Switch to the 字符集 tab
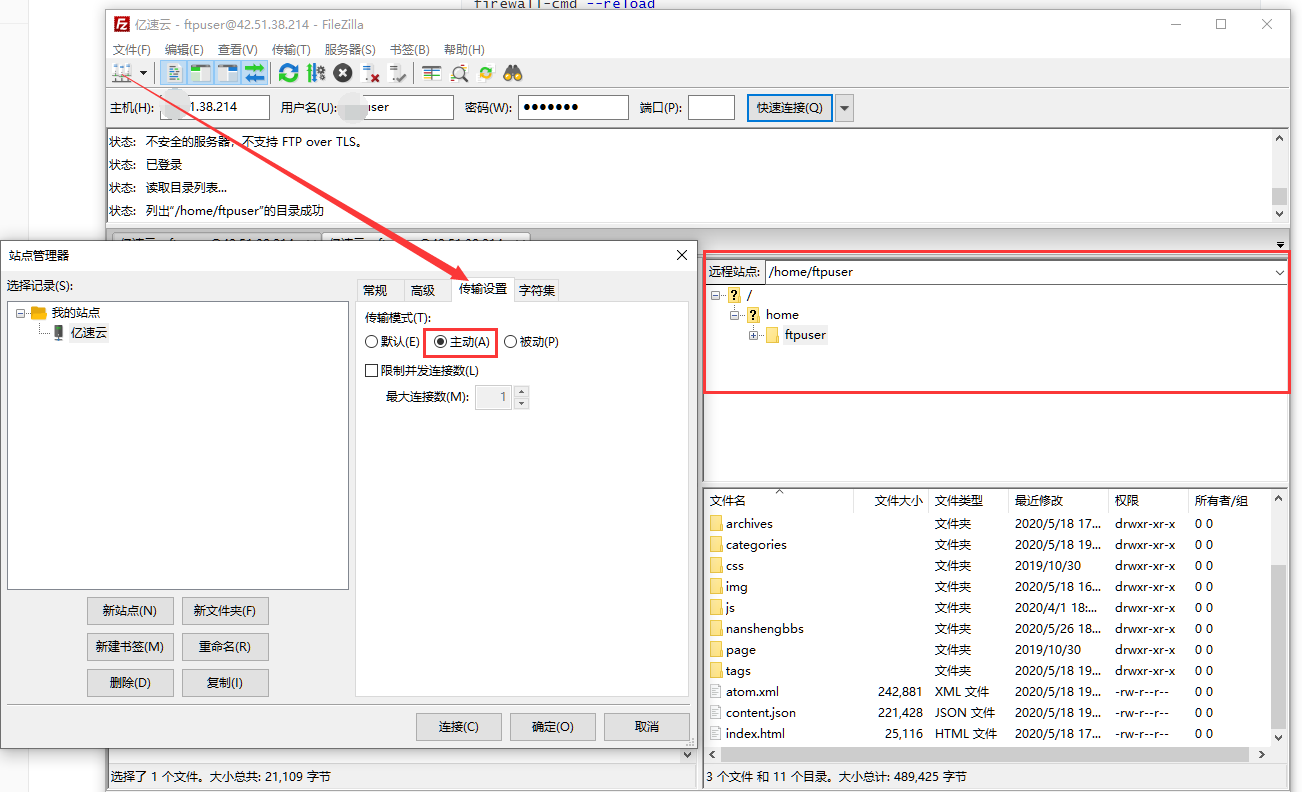This screenshot has height=792, width=1302. point(537,290)
